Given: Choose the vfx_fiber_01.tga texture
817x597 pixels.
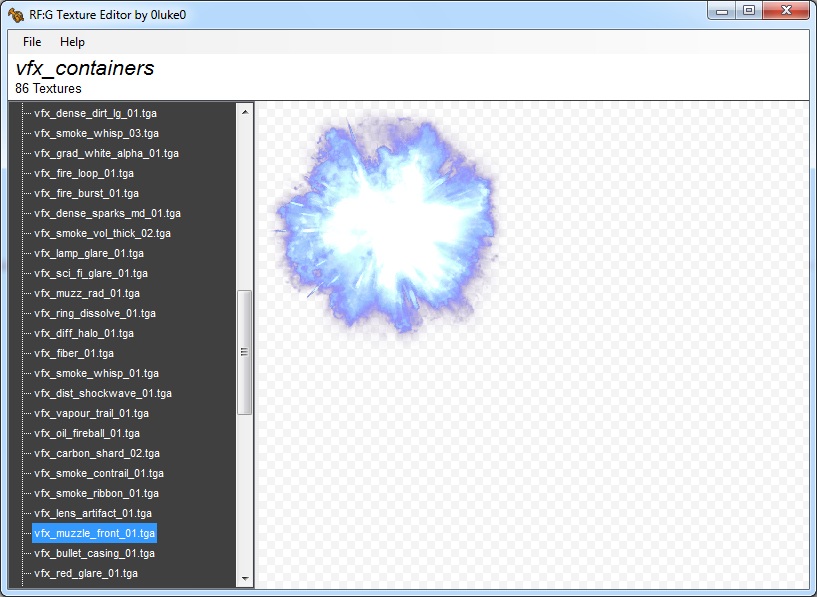Looking at the screenshot, I should [74, 353].
